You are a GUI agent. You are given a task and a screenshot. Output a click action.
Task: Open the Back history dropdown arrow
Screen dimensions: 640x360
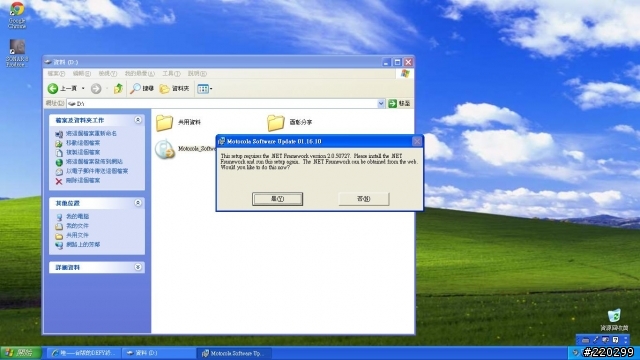pyautogui.click(x=83, y=88)
